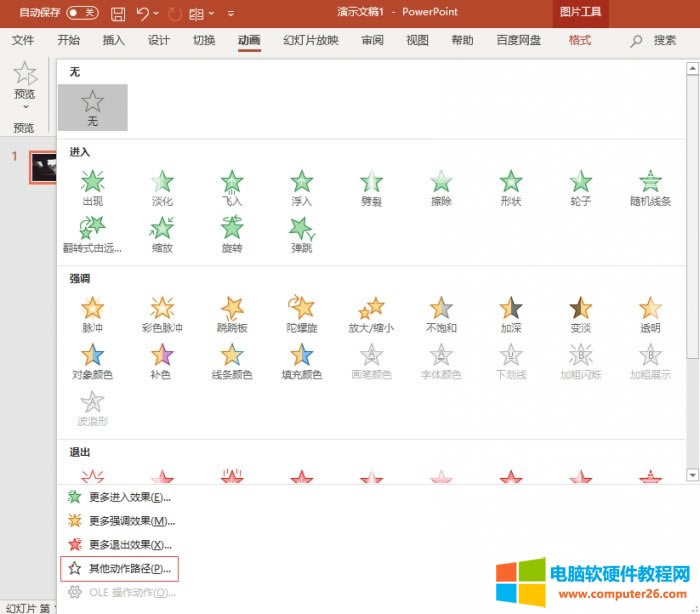Click the 补色 (Complementary Color) emphasis effect

click(162, 360)
